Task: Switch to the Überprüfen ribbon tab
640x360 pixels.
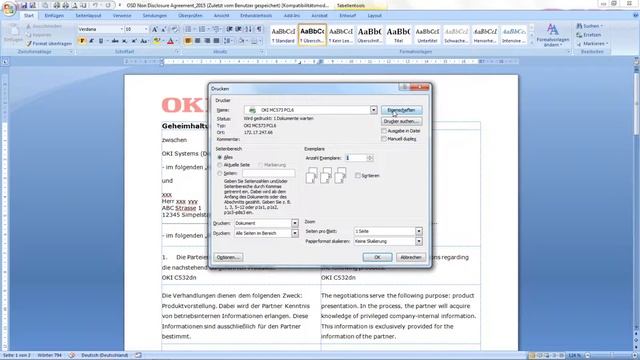Action: pyautogui.click(x=190, y=16)
